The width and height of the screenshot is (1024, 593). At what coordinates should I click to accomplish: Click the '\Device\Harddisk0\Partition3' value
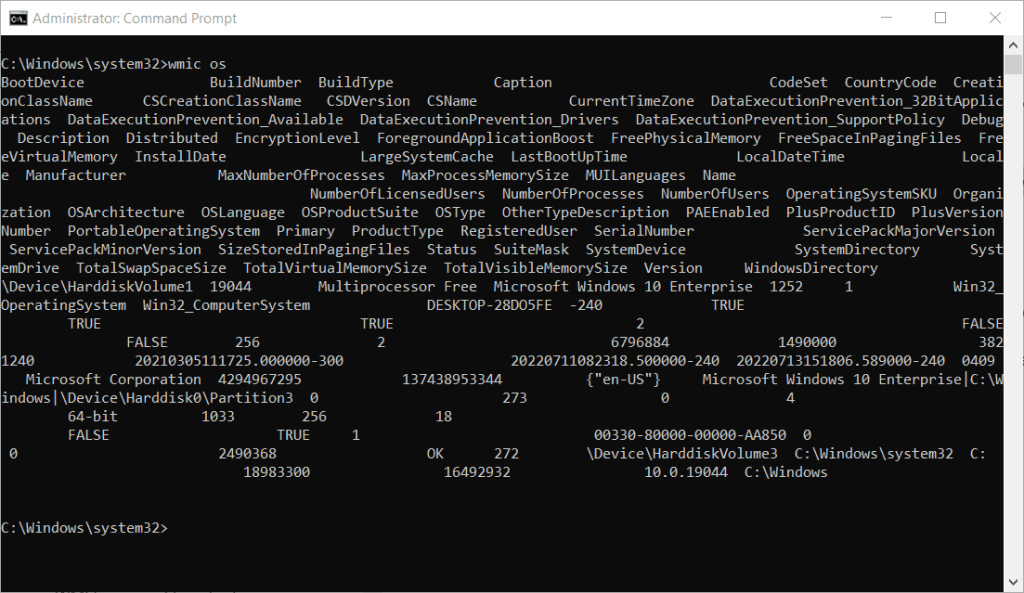[176, 398]
